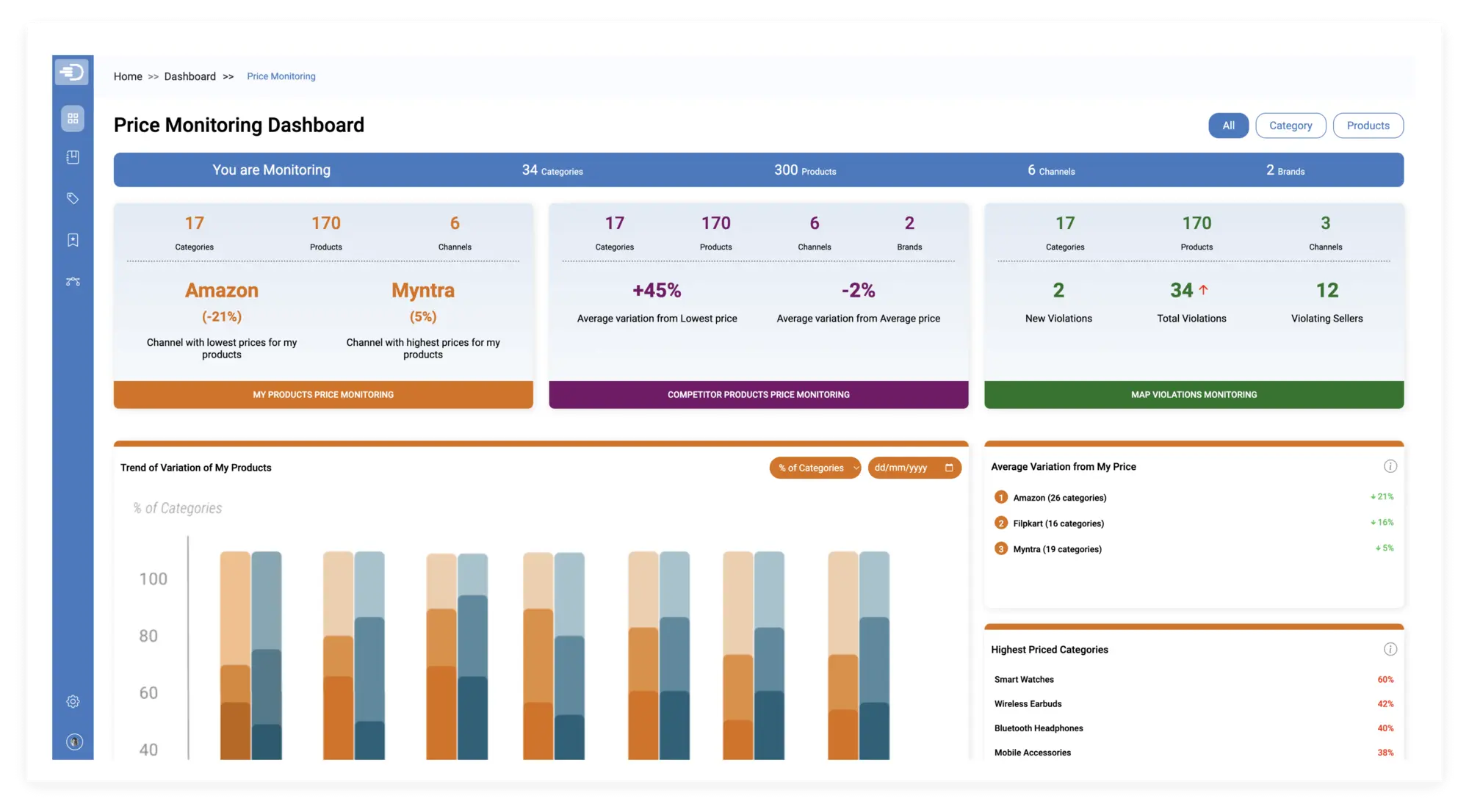Image resolution: width=1469 pixels, height=812 pixels.
Task: Click info icon for Average Variation panel
Action: 1390,466
